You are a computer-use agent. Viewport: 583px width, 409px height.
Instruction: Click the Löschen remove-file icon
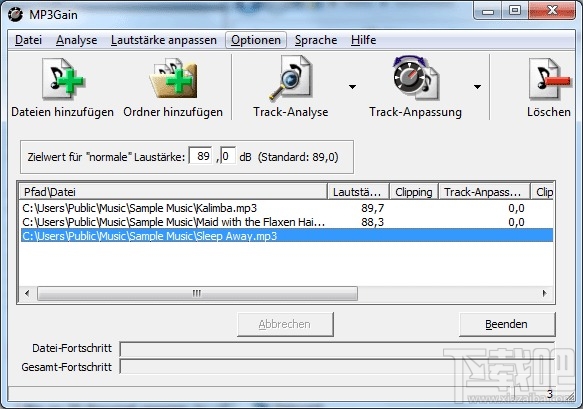[x=549, y=79]
